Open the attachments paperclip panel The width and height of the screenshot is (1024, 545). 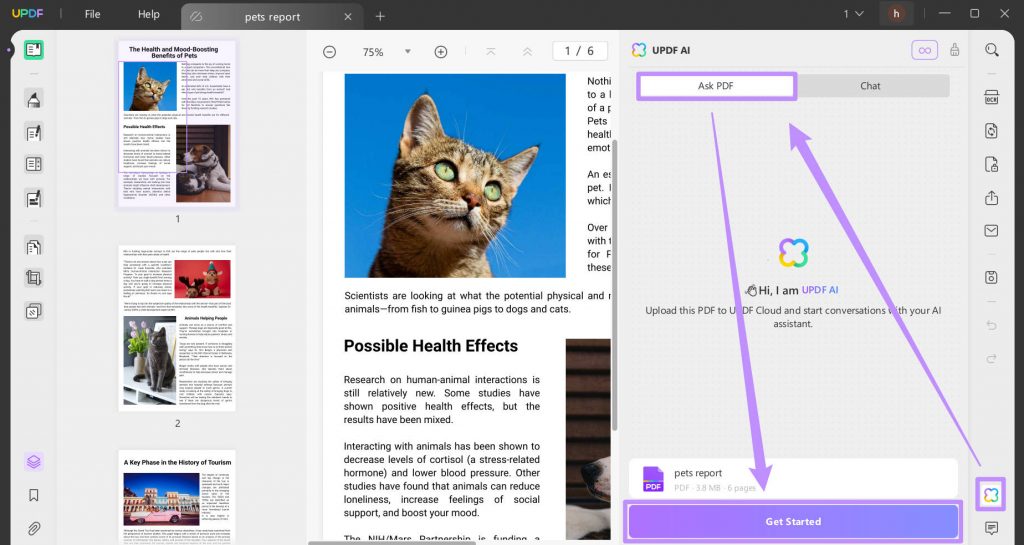pos(34,528)
